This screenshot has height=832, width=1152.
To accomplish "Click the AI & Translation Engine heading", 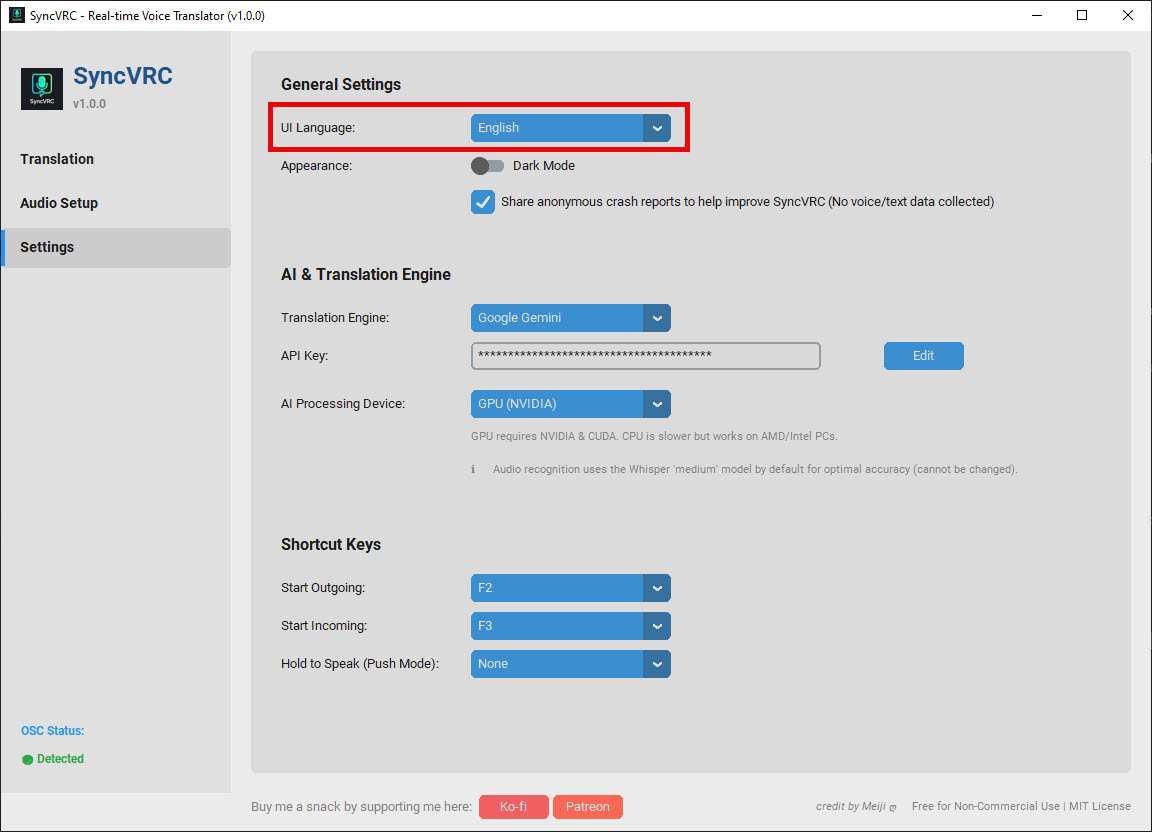I will (366, 274).
